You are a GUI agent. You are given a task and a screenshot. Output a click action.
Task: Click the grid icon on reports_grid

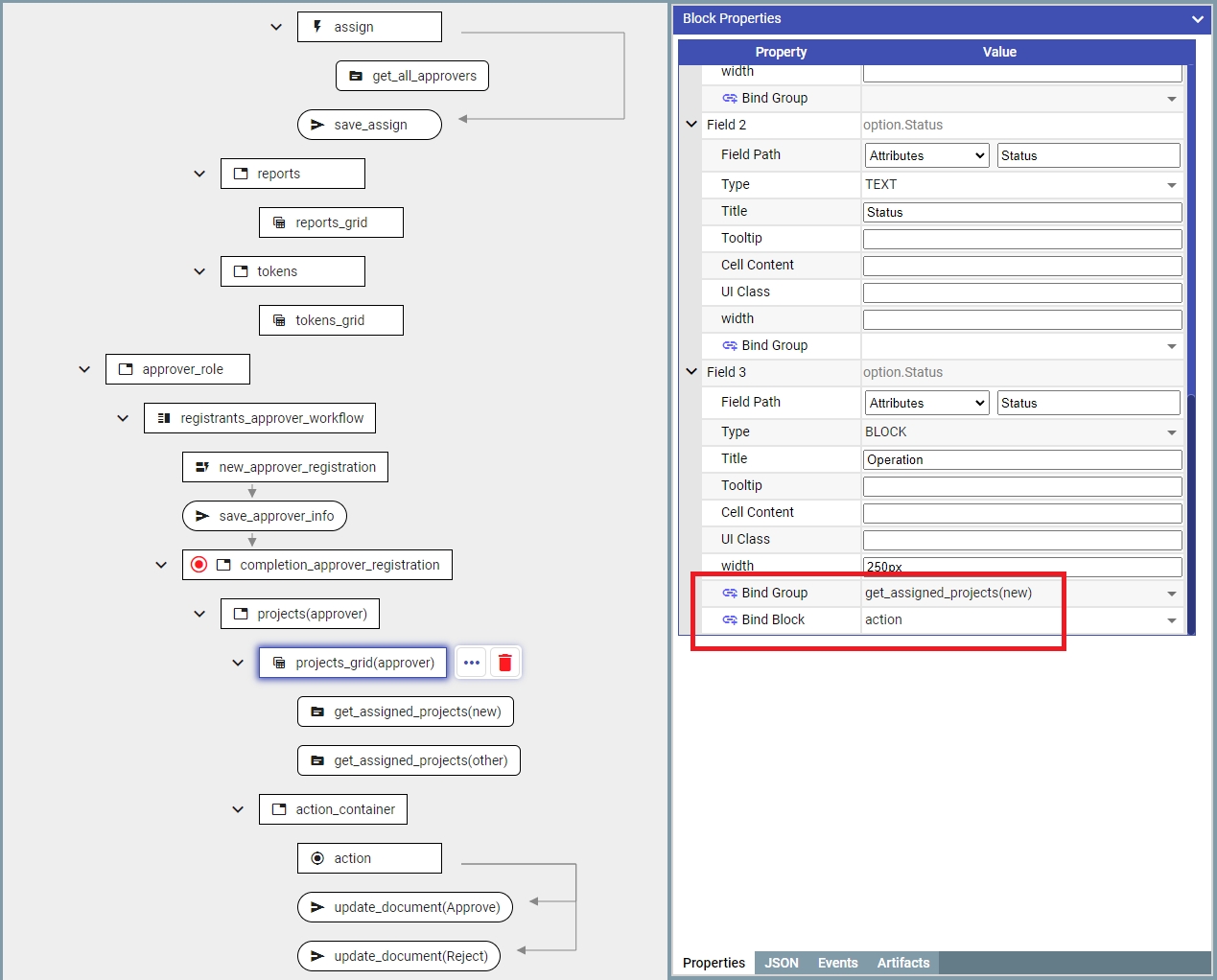279,222
